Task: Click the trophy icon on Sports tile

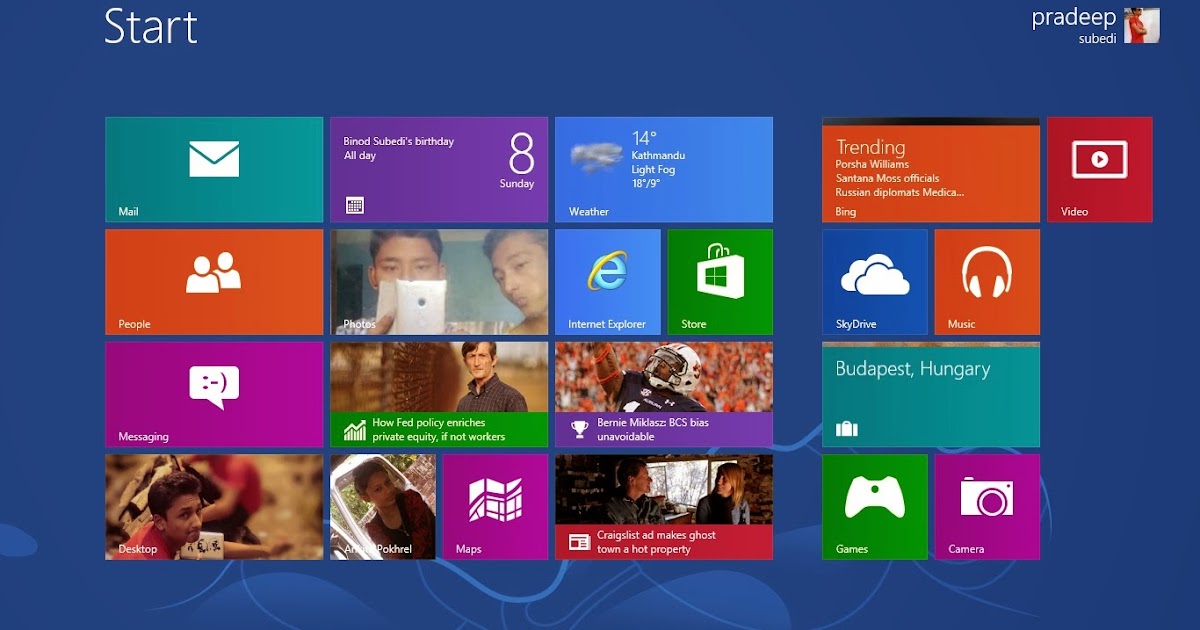Action: [x=579, y=430]
